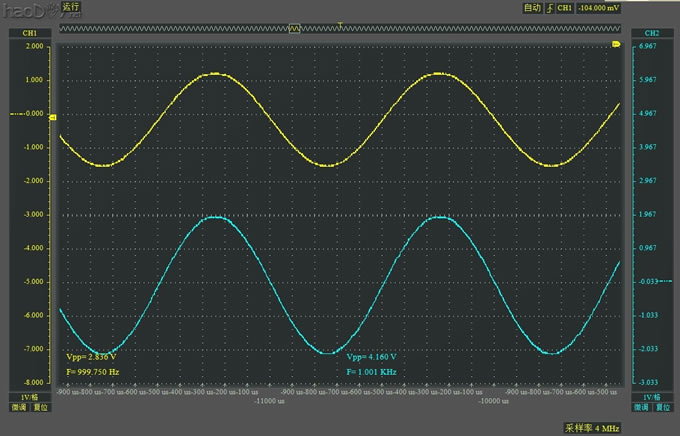680x436 pixels.
Task: Toggle the 自动 trigger mode button
Action: tap(532, 7)
